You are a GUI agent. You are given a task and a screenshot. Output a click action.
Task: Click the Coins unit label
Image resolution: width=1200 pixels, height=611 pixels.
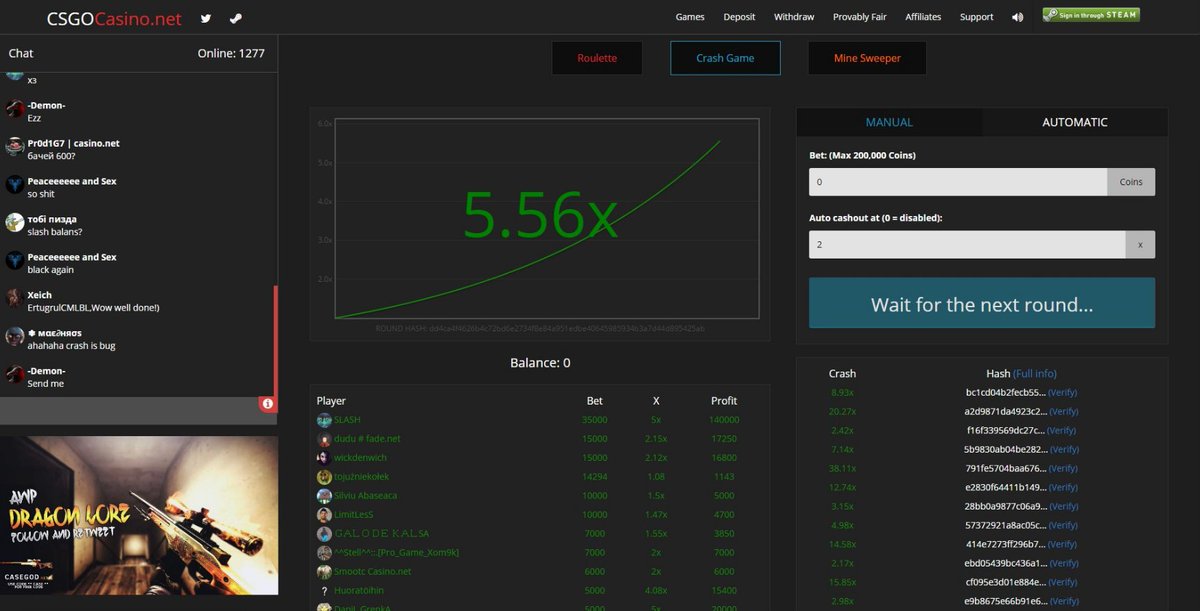point(1131,182)
